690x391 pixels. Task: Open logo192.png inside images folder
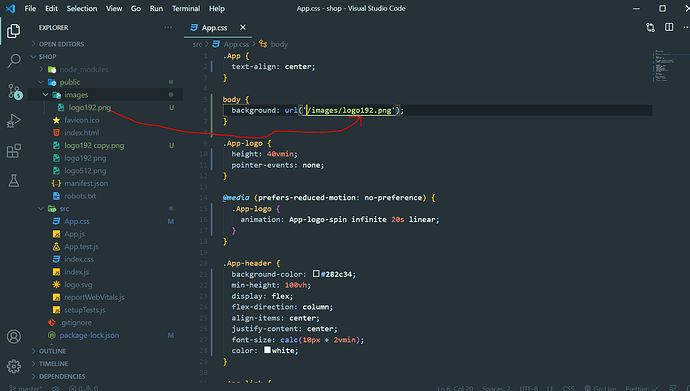(90, 107)
